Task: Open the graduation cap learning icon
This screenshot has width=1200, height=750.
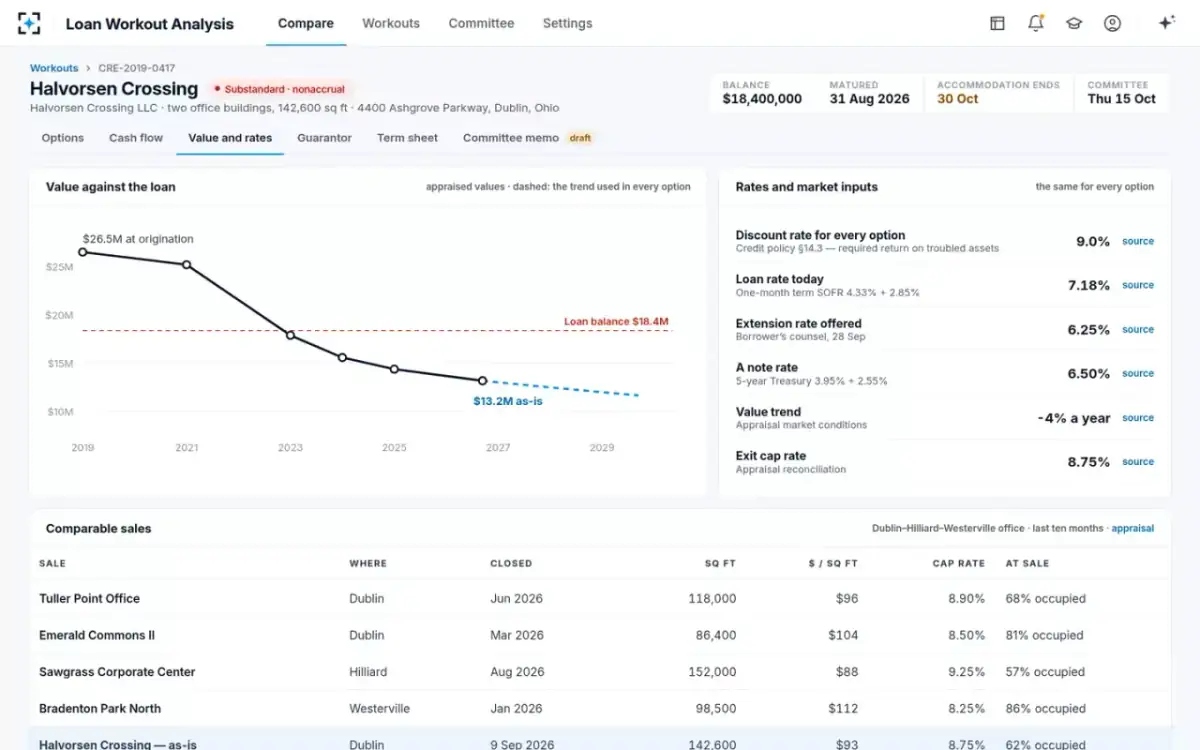Action: (1074, 23)
